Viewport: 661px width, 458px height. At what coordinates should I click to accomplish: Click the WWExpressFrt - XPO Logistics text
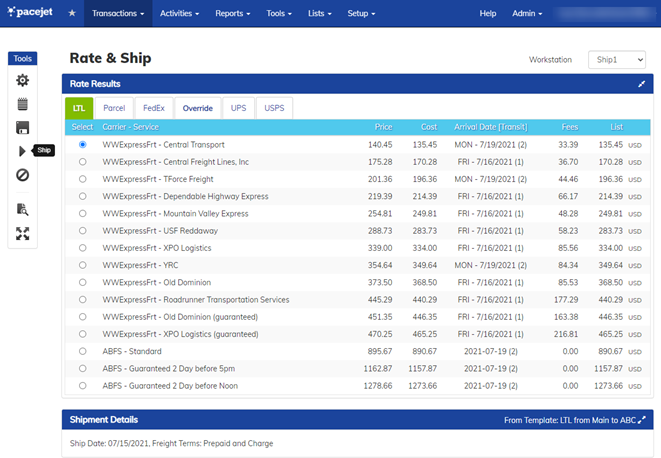[x=157, y=248]
